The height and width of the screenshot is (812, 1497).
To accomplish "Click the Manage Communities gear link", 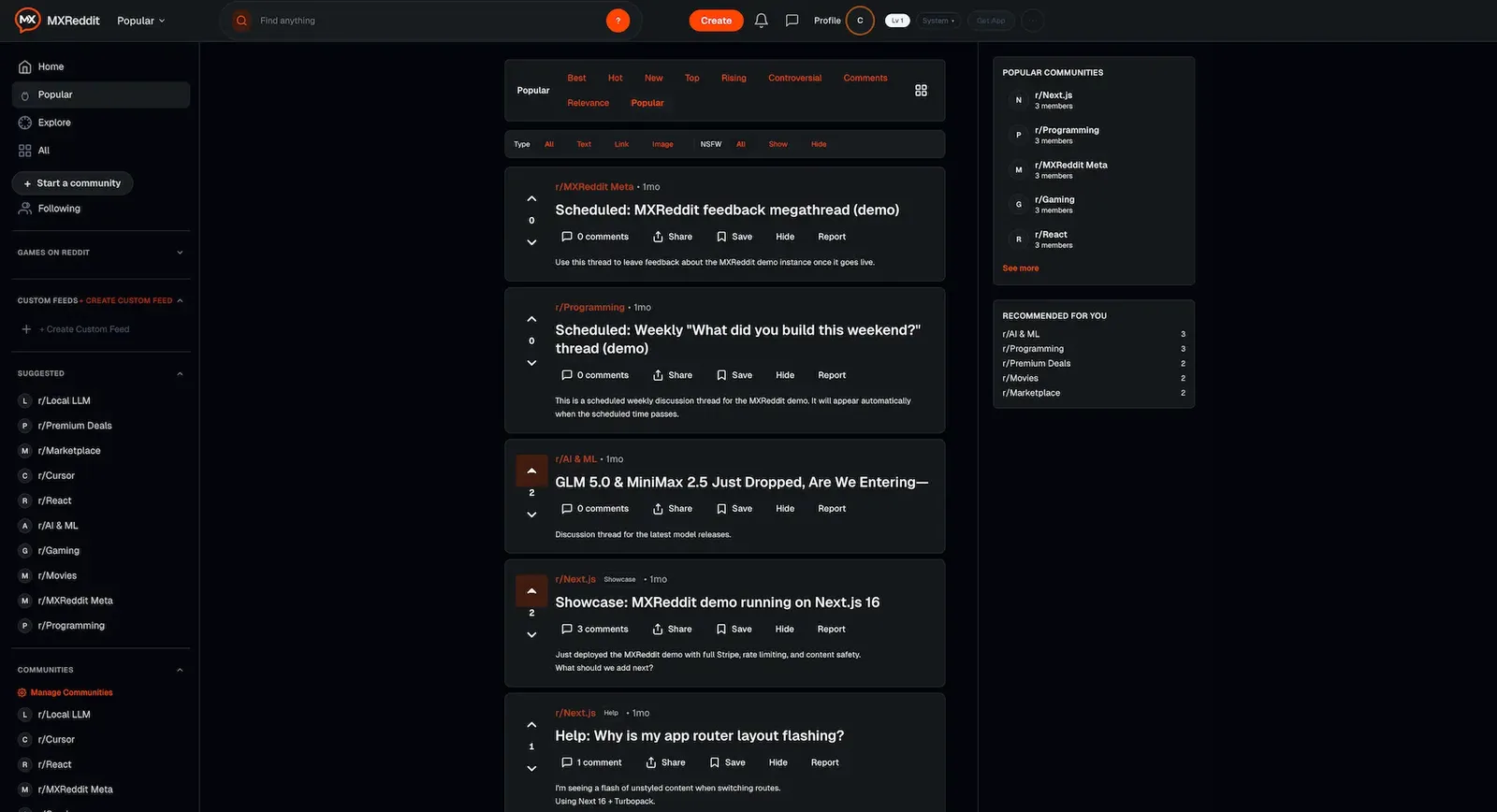I will coord(65,693).
